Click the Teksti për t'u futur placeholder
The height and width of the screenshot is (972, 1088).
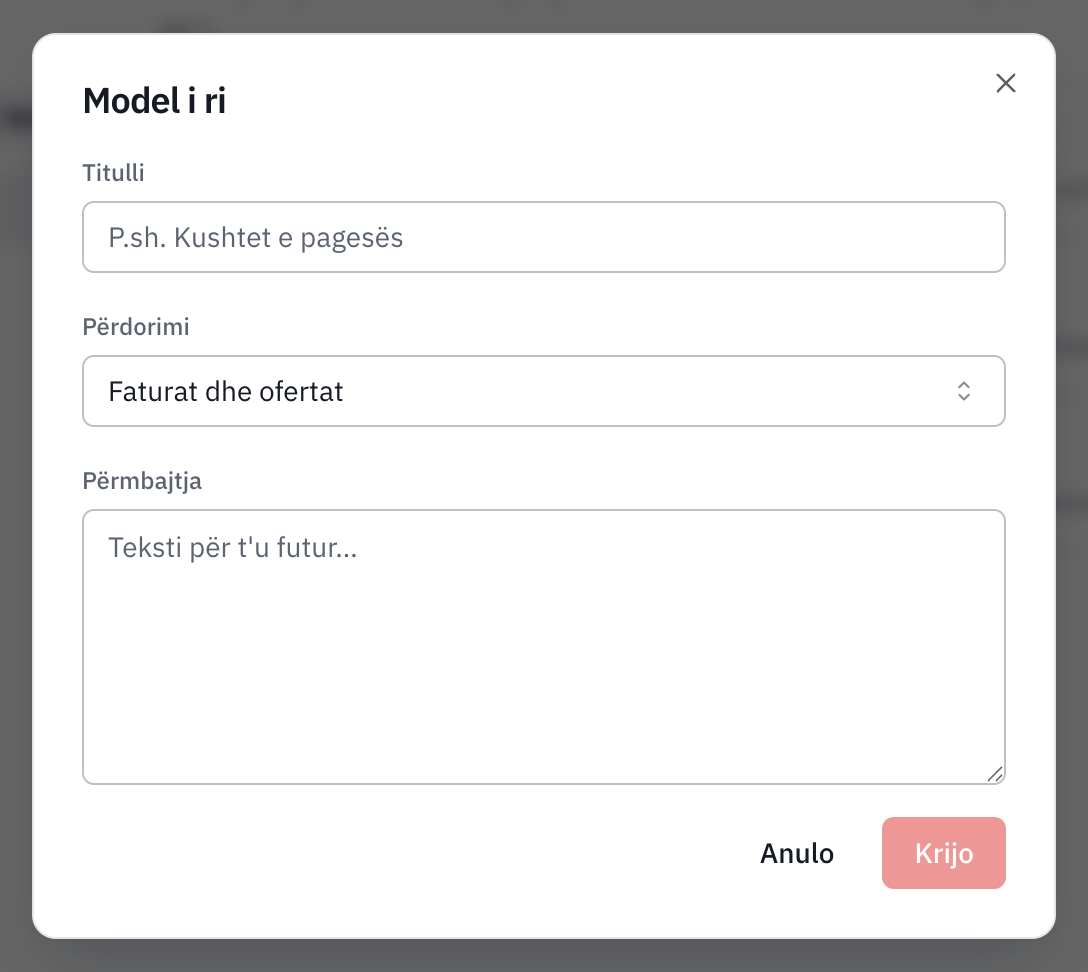point(232,547)
